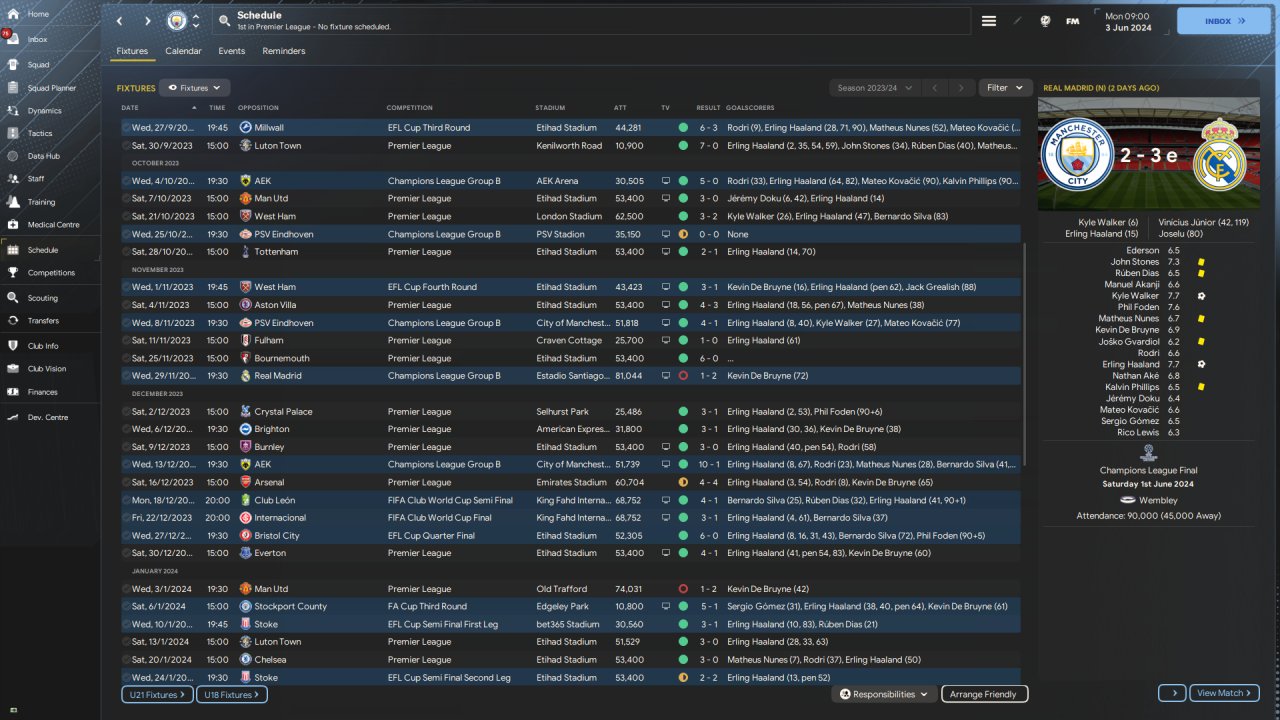Open Tactics from the sidebar

40,133
